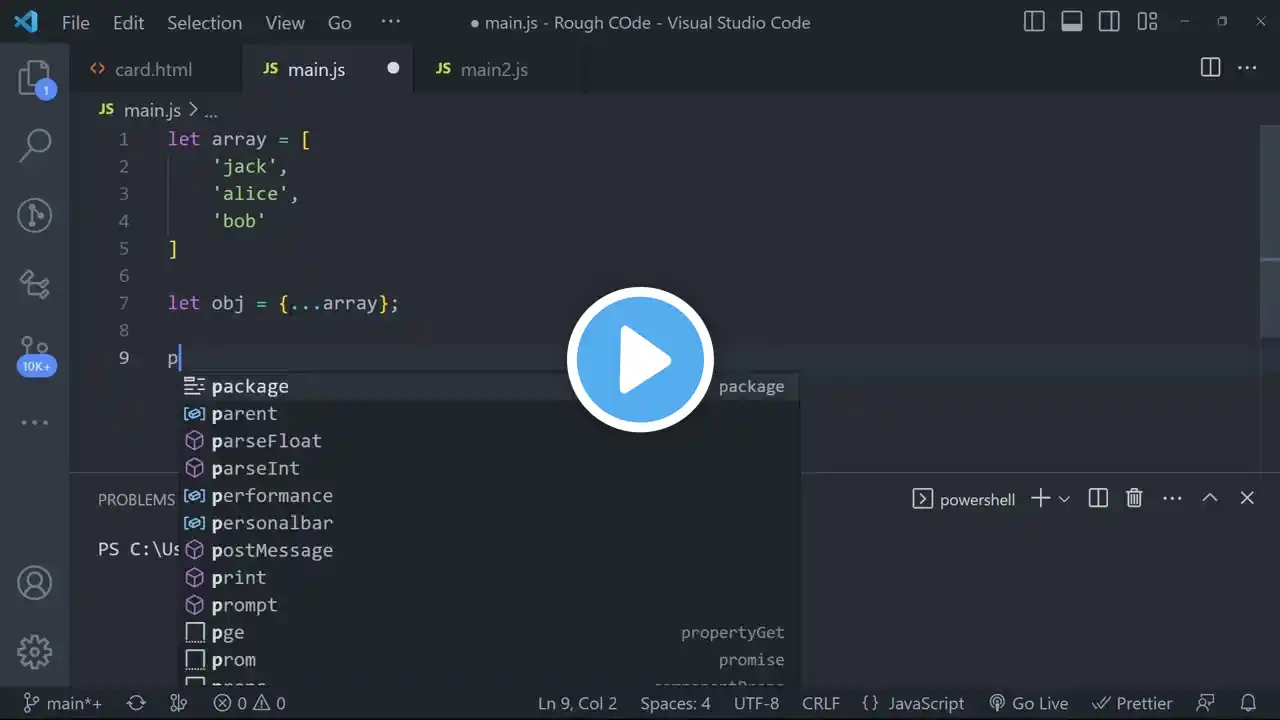Open the File menu
Viewport: 1280px width, 720px height.
pos(76,22)
